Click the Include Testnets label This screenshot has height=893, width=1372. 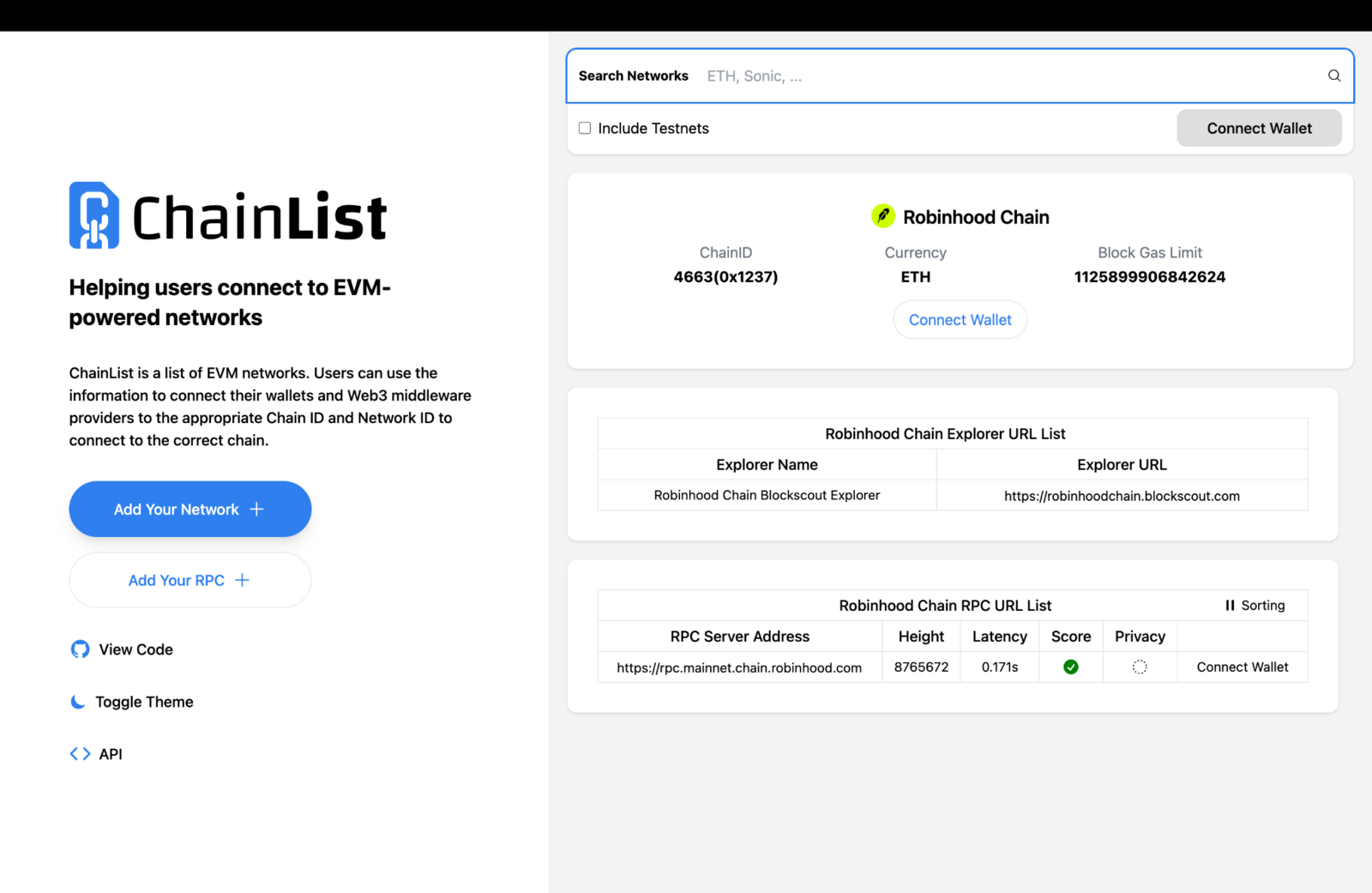[x=653, y=128]
